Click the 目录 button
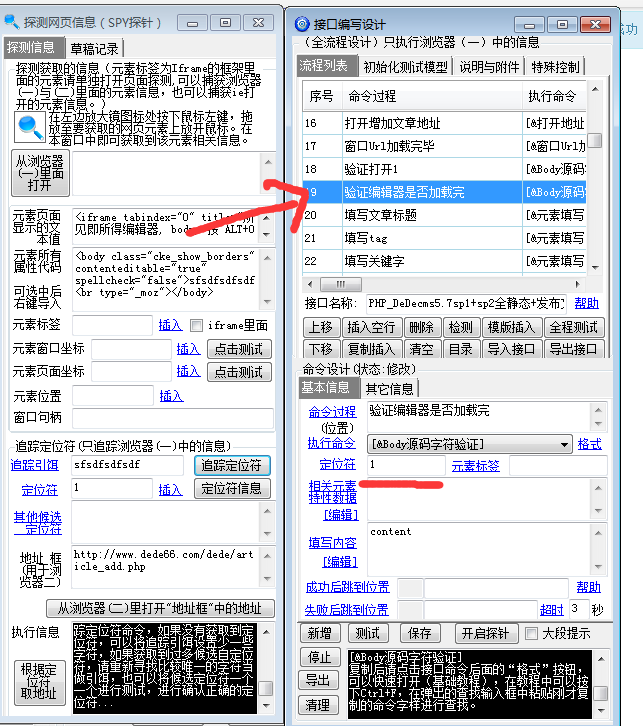This screenshot has width=643, height=726. click(461, 349)
